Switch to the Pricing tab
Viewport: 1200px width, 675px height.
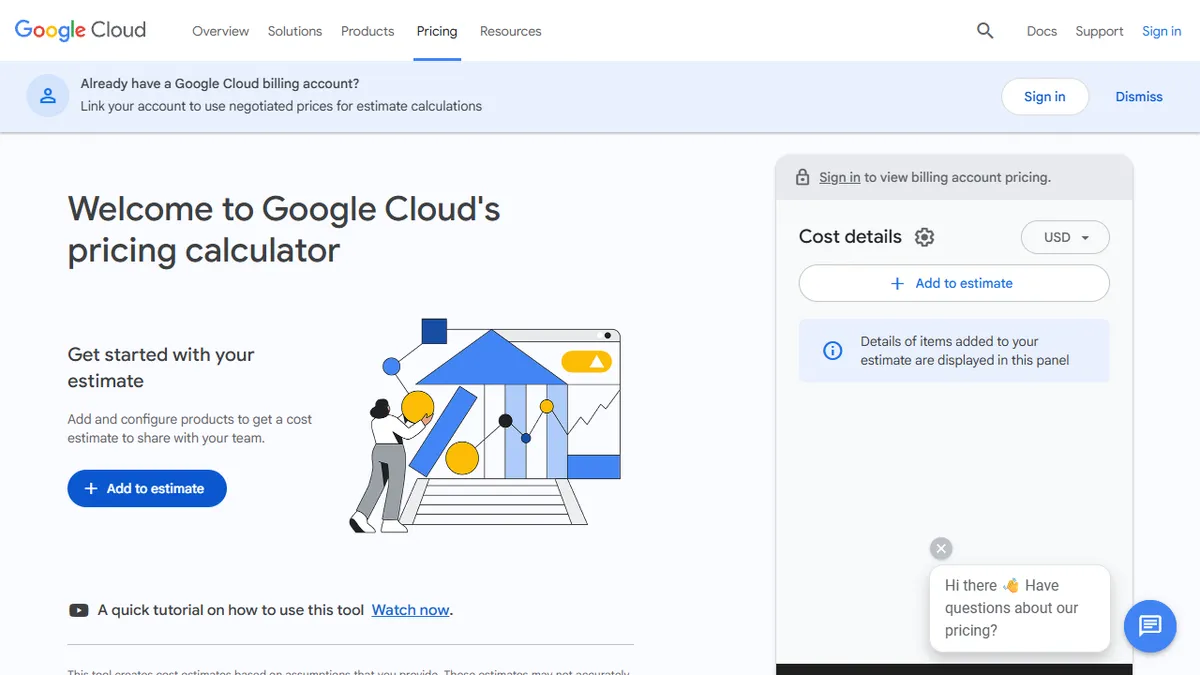click(x=437, y=31)
